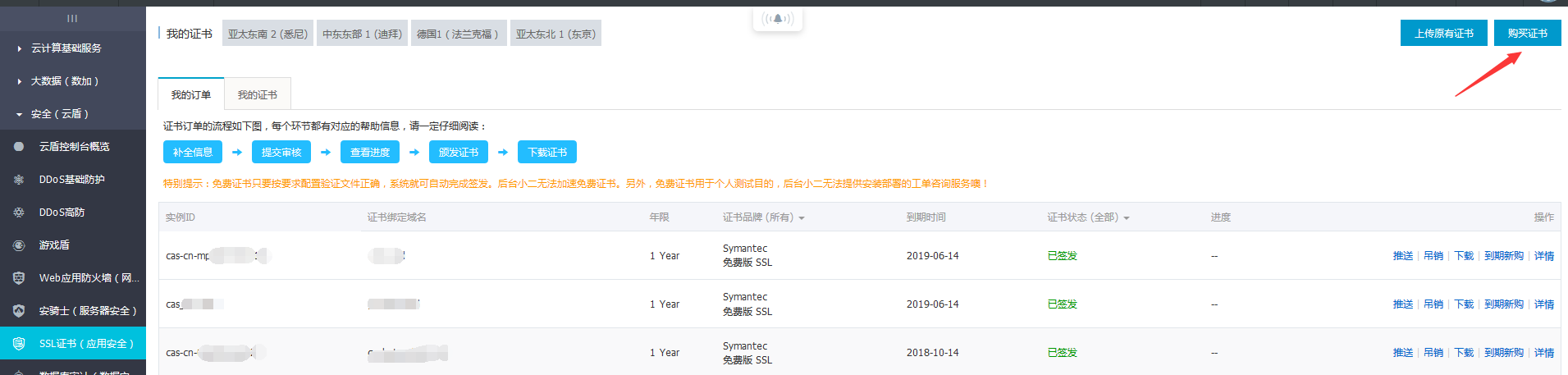The width and height of the screenshot is (1568, 375).
Task: Click 下载 in the second certificate row
Action: (x=1465, y=304)
